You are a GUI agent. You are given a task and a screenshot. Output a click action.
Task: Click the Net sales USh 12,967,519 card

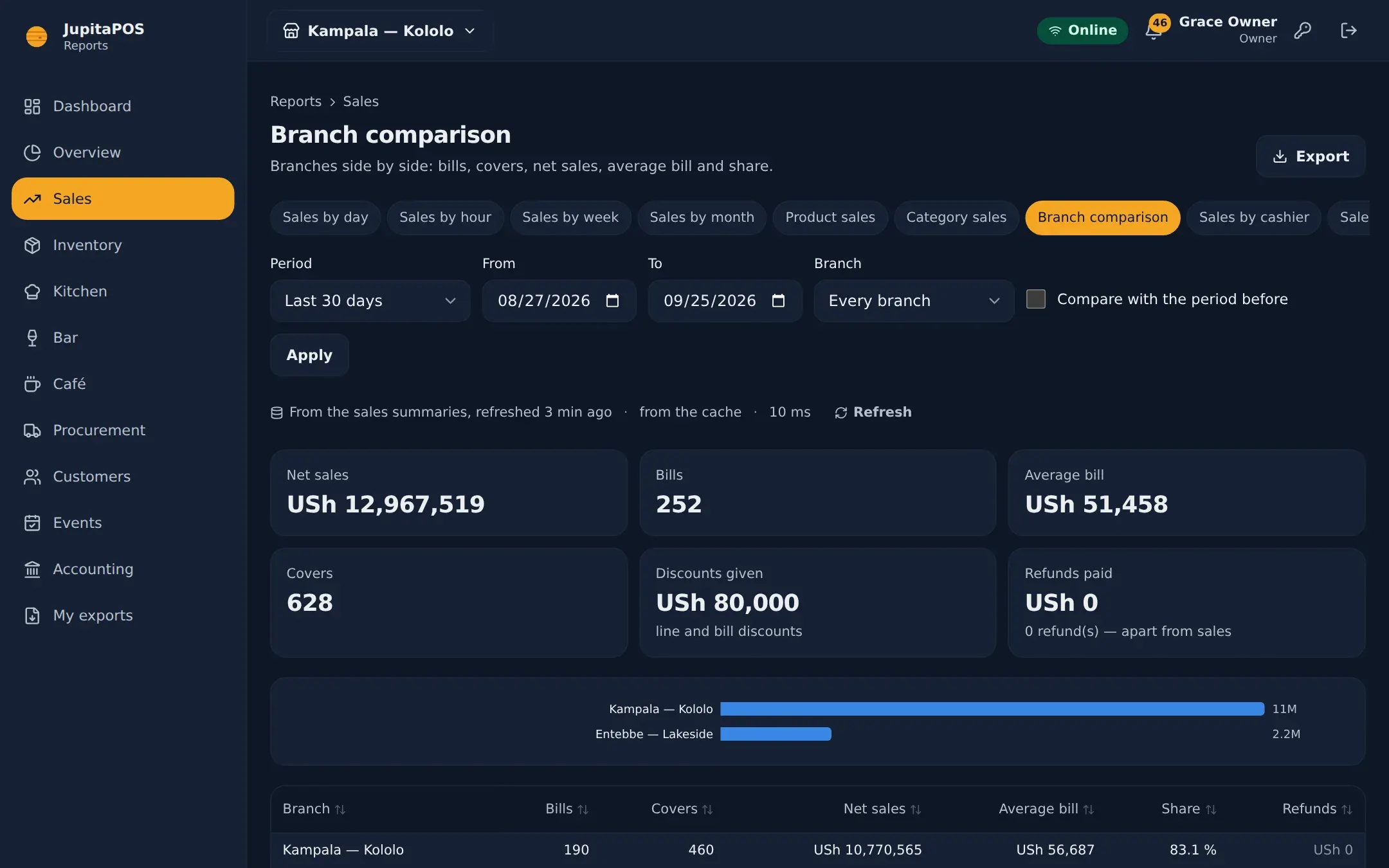click(449, 493)
